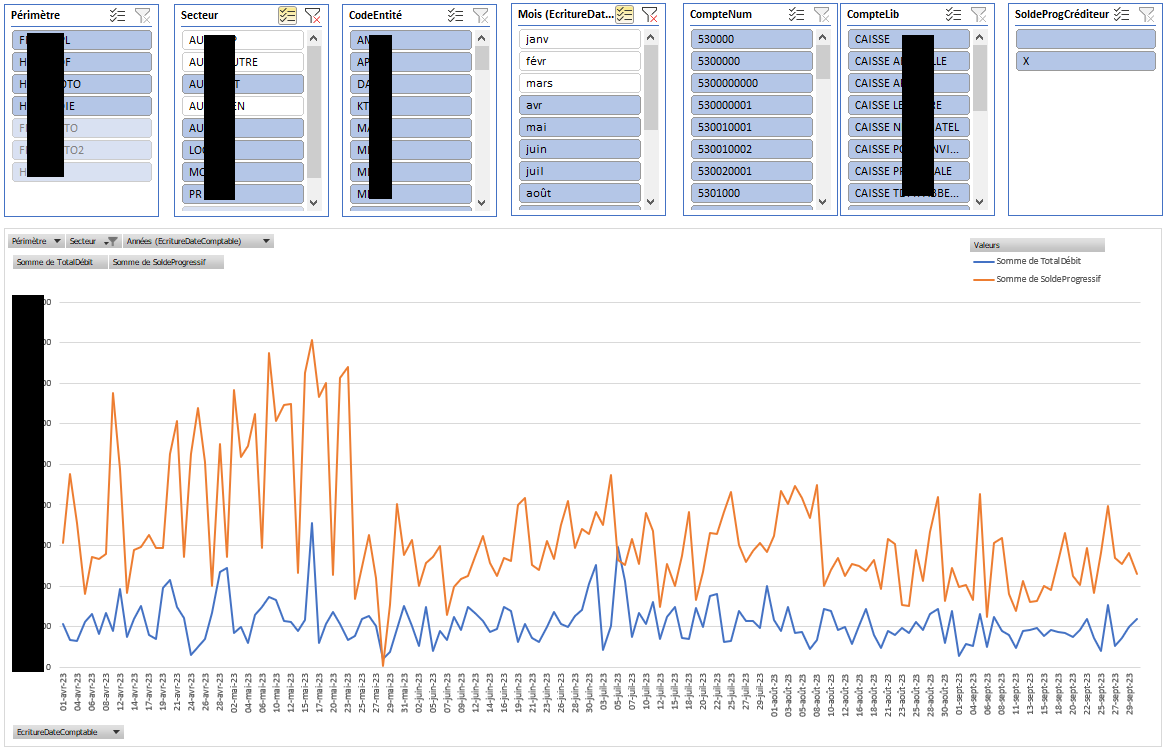The height and width of the screenshot is (754, 1168).
Task: Toggle the juil month in the Mois slicer
Action: coord(580,171)
